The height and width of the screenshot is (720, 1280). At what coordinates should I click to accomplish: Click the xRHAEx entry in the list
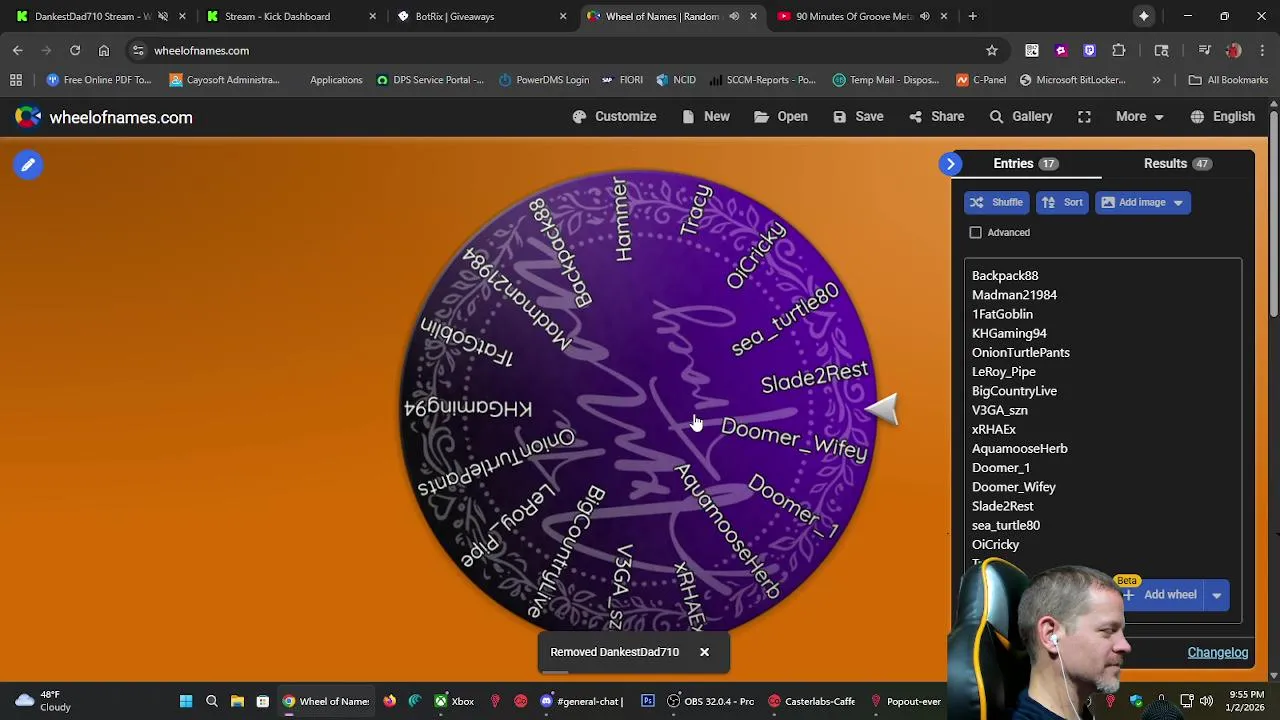994,429
